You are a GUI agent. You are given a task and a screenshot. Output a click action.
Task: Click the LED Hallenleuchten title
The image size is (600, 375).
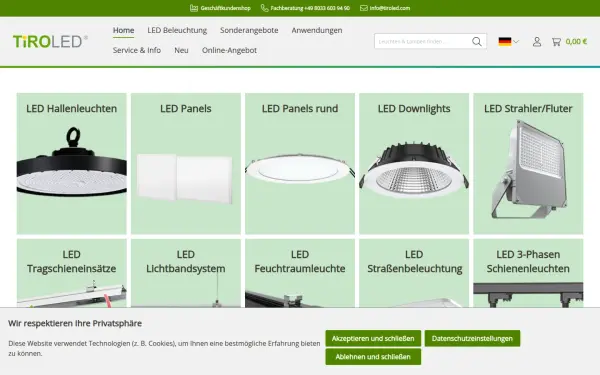pyautogui.click(x=72, y=109)
